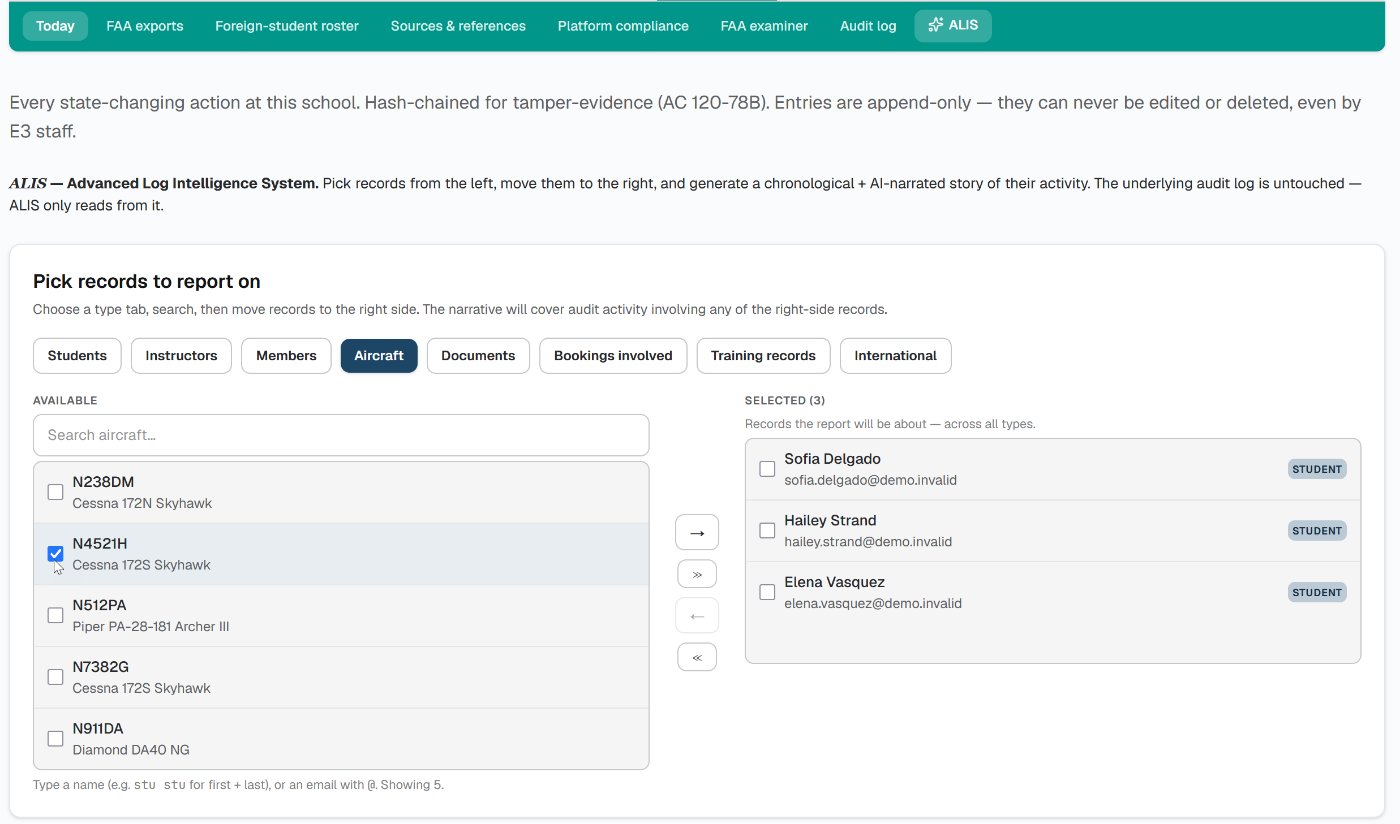1400x824 pixels.
Task: Move selected aircraft right with arrow button
Action: click(697, 533)
